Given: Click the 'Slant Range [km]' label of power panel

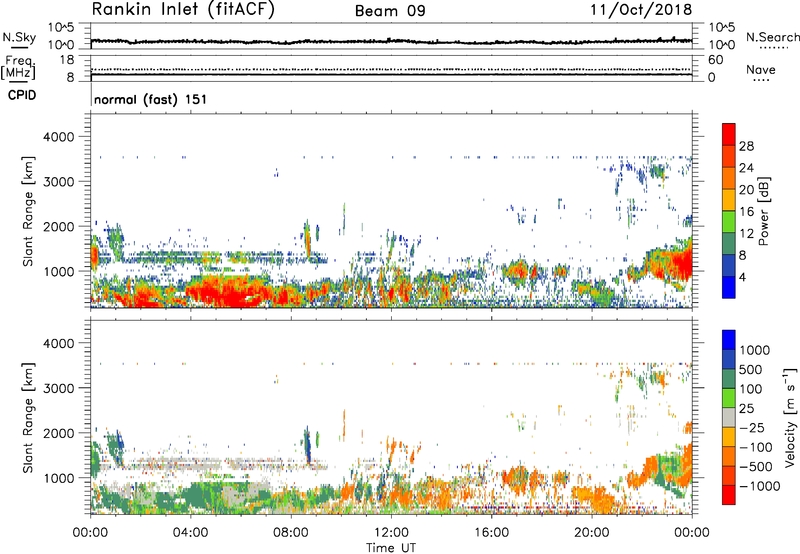Looking at the screenshot, I should coord(28,211).
